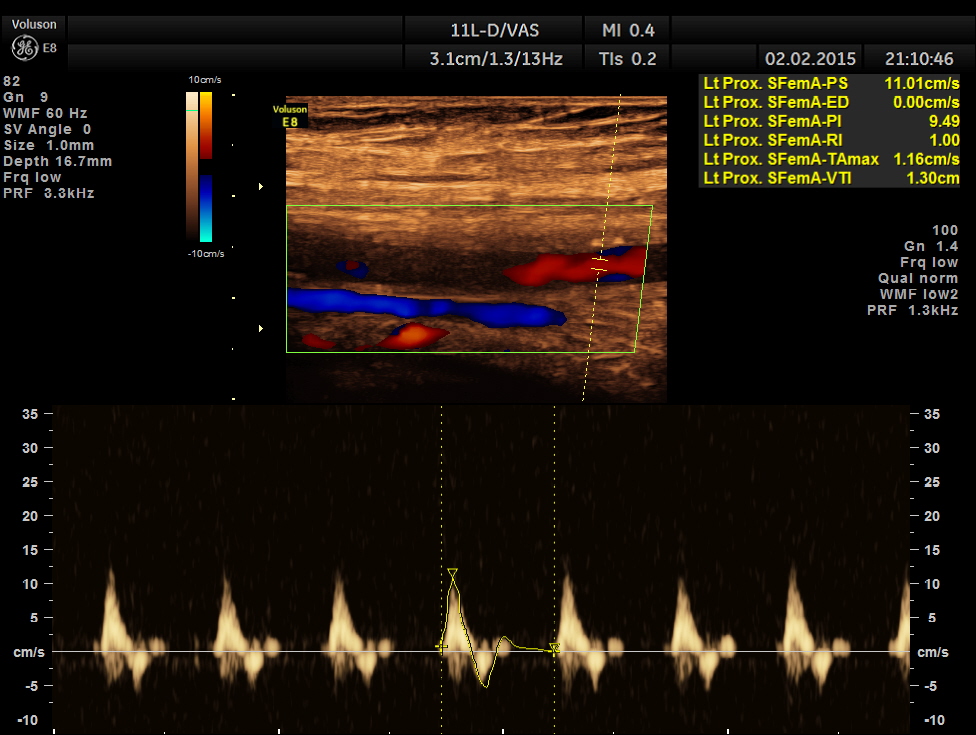The width and height of the screenshot is (976, 735).
Task: Click the lower focal zone arrow marker
Action: 262,328
